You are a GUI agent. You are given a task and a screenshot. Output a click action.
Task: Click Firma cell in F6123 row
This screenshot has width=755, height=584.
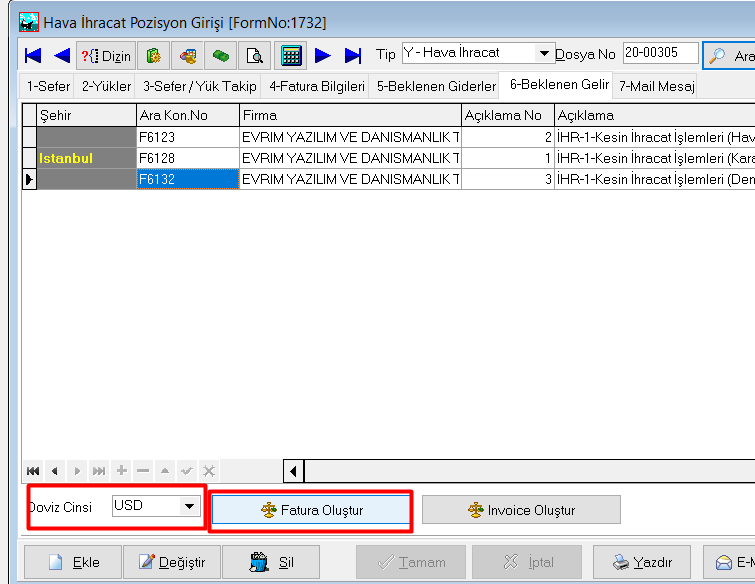point(351,137)
